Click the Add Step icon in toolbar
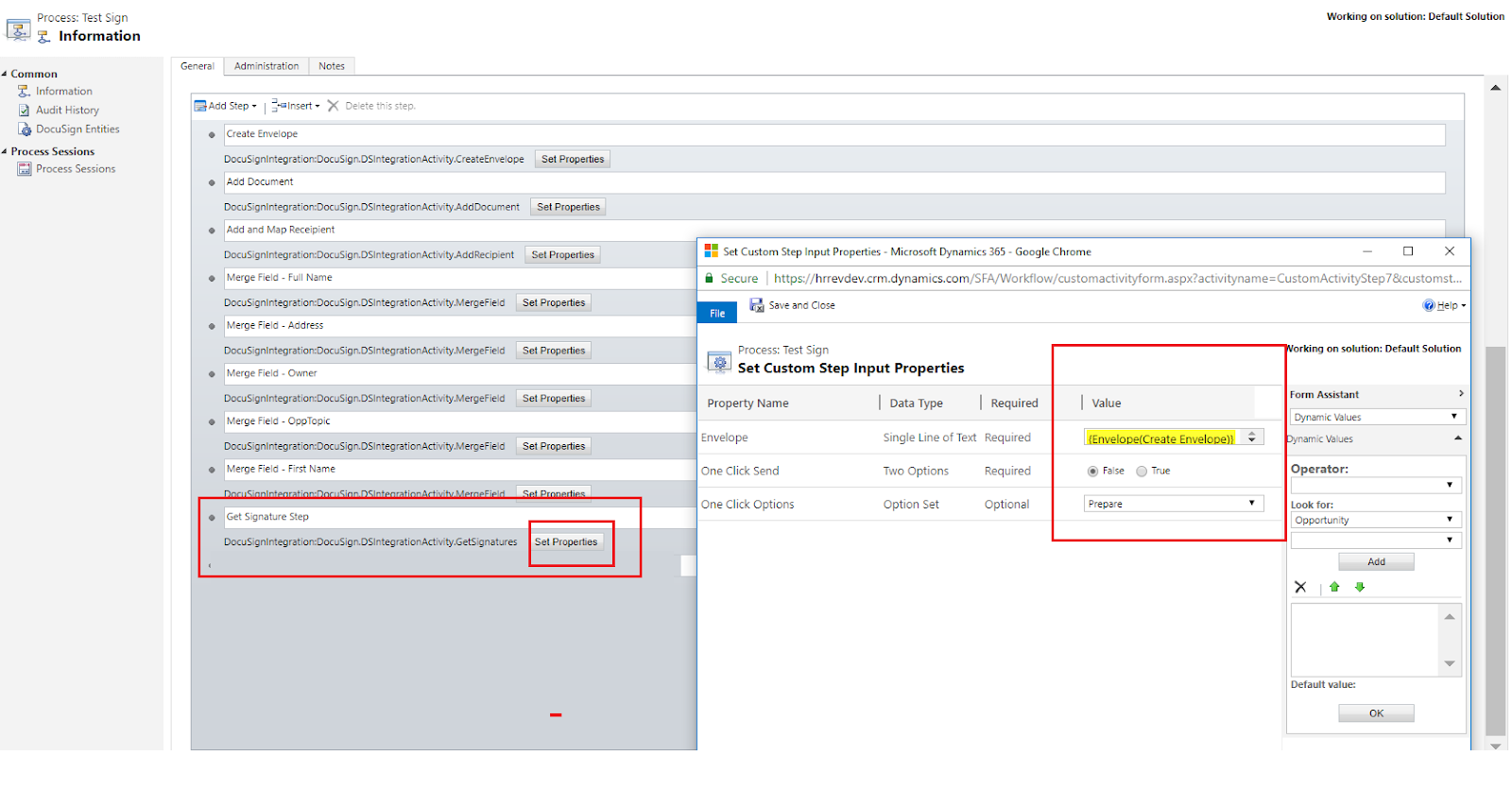The height and width of the screenshot is (790, 1512). click(x=200, y=106)
